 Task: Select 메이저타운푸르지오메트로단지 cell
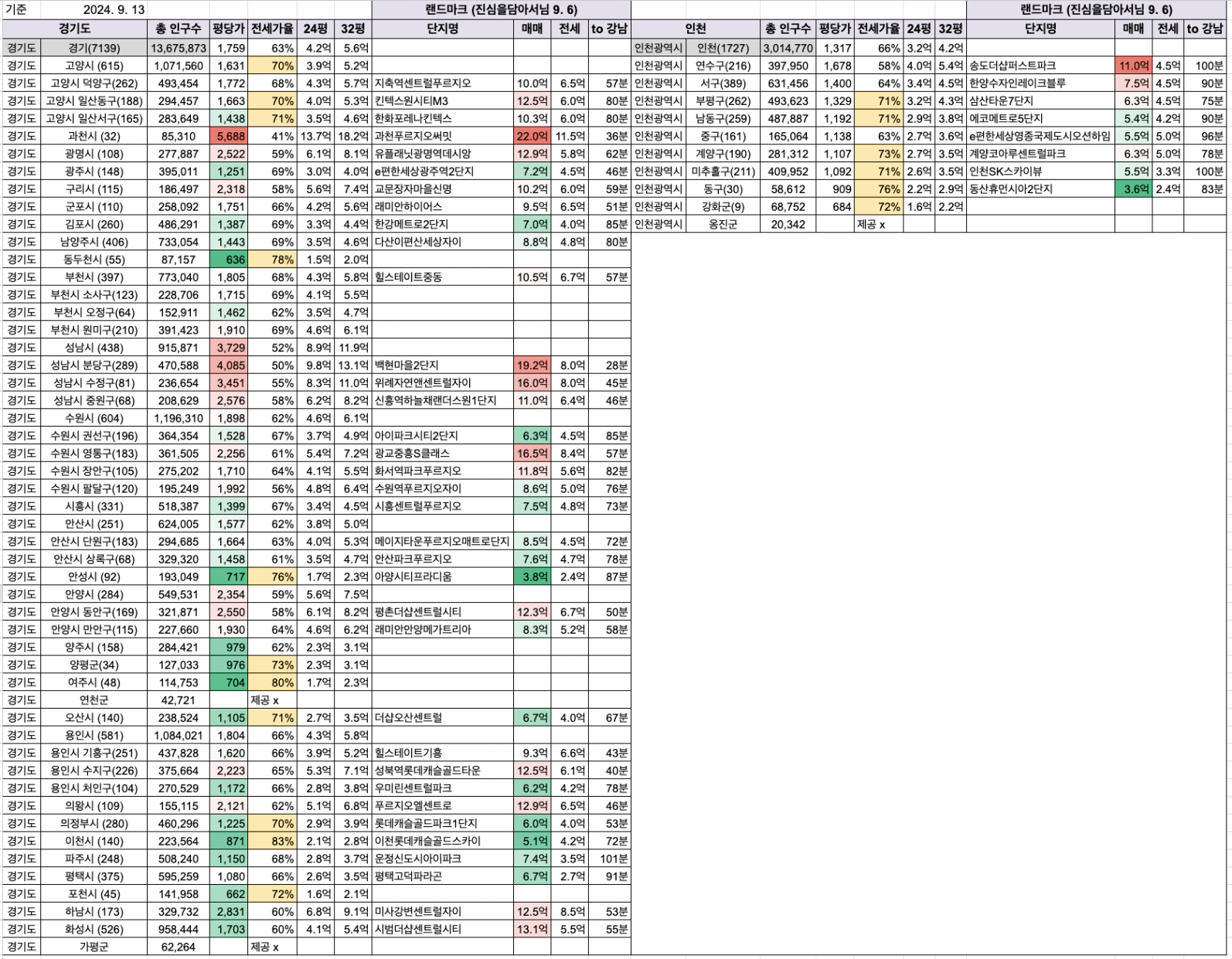click(x=442, y=542)
